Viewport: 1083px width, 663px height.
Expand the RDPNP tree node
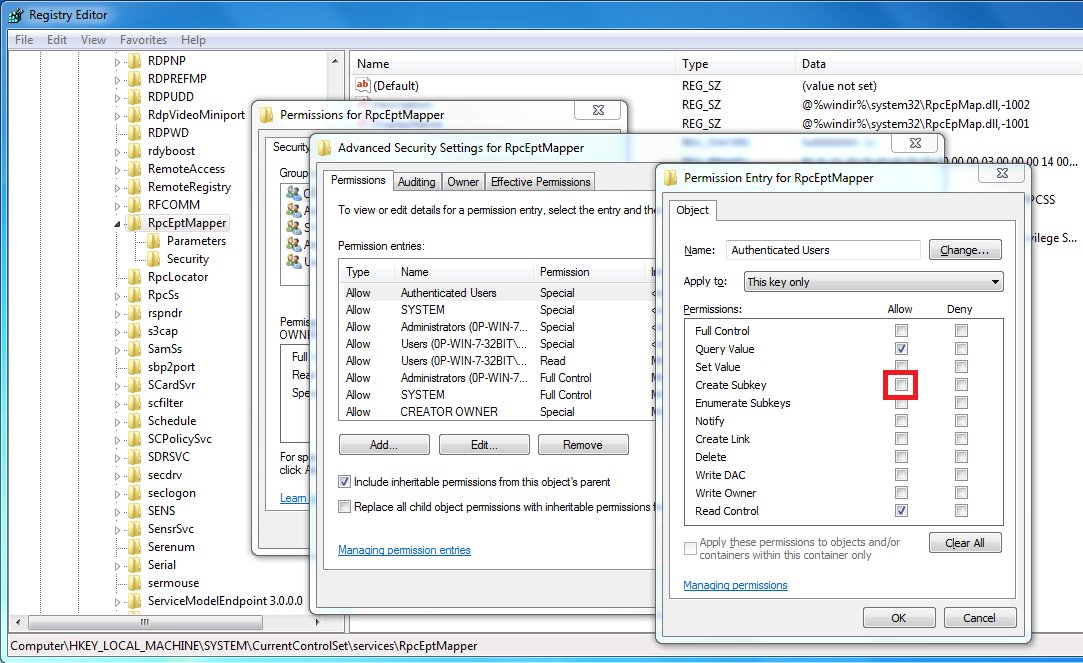pos(117,61)
